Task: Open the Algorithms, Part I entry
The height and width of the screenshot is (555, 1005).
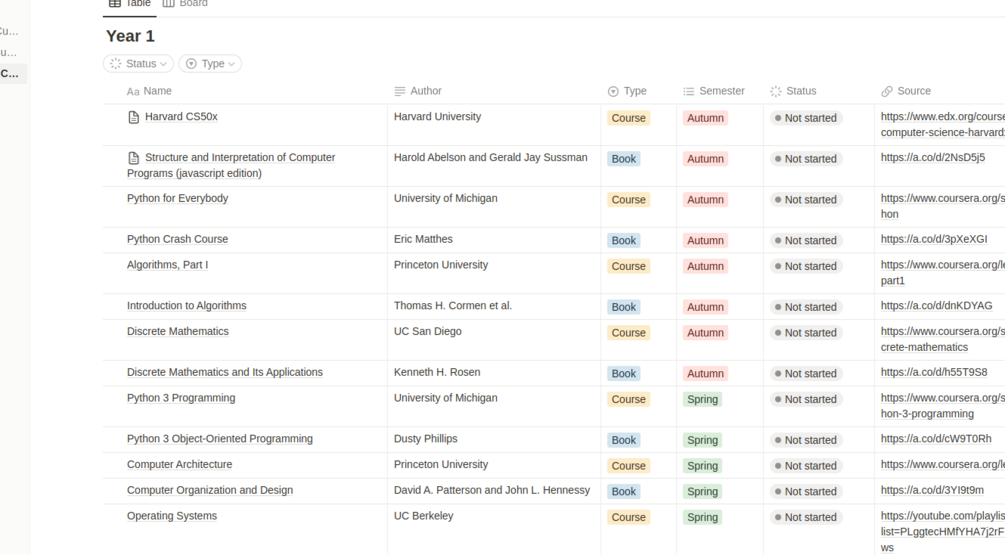Action: coord(167,265)
